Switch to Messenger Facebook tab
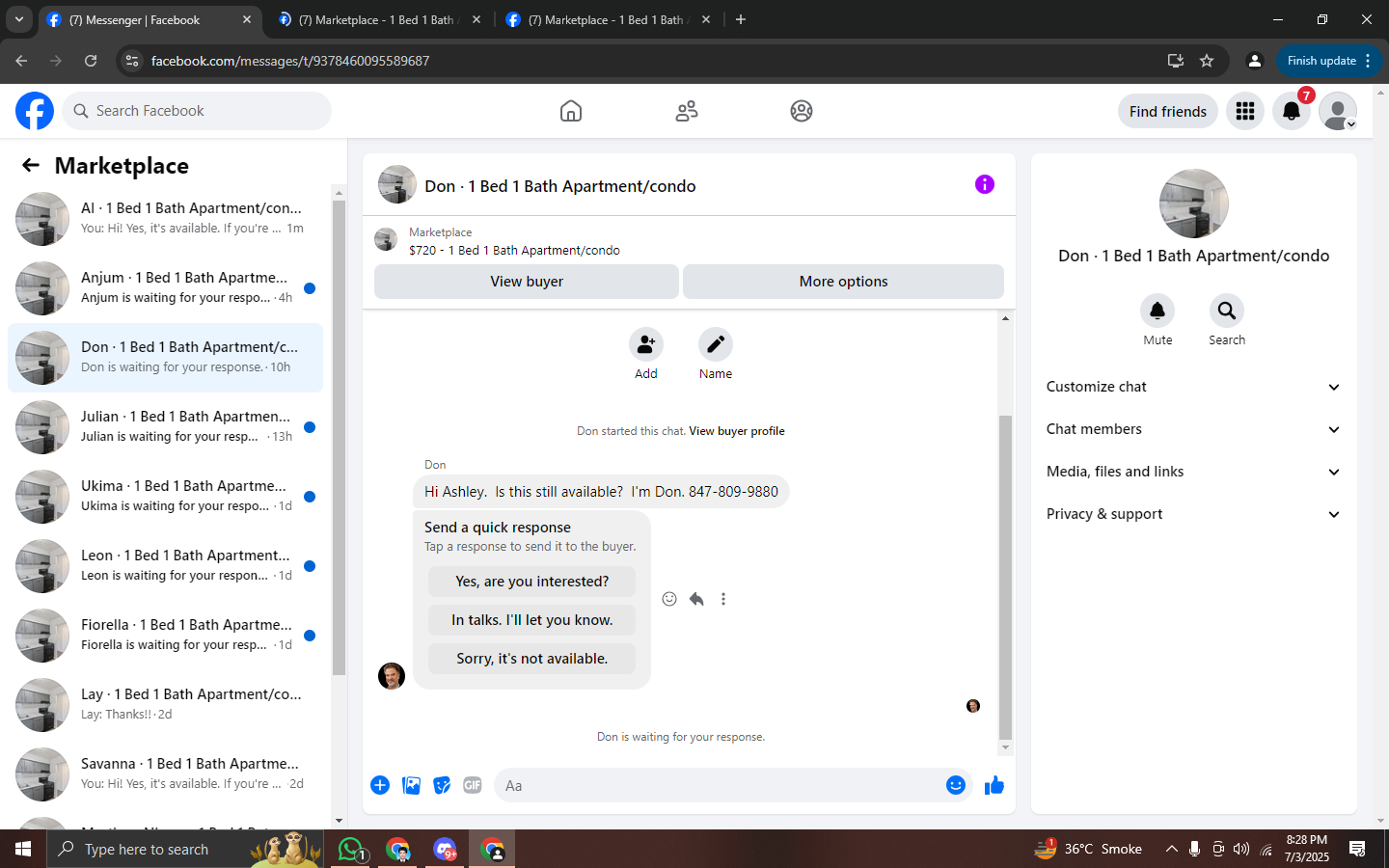This screenshot has width=1389, height=868. (x=150, y=19)
